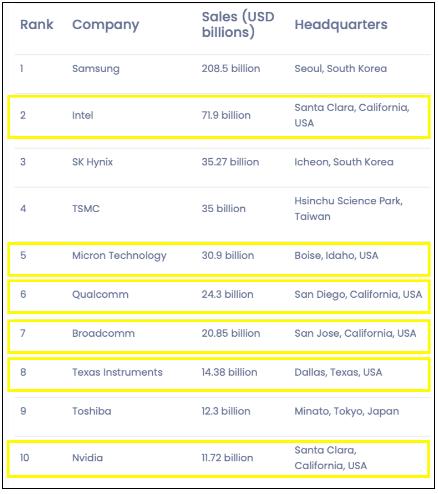Select the Micron Technology entry

pyautogui.click(x=119, y=256)
